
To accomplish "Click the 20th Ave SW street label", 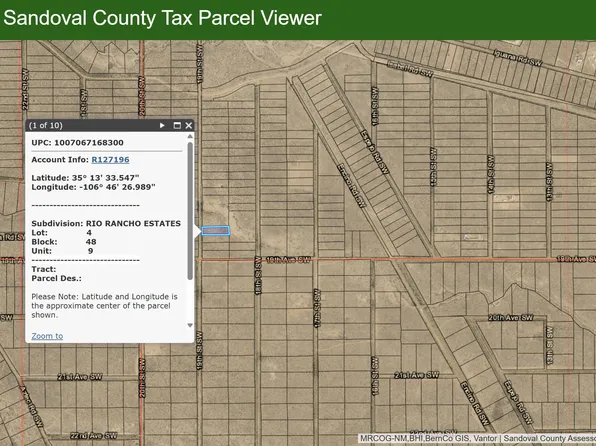I will 510,317.
